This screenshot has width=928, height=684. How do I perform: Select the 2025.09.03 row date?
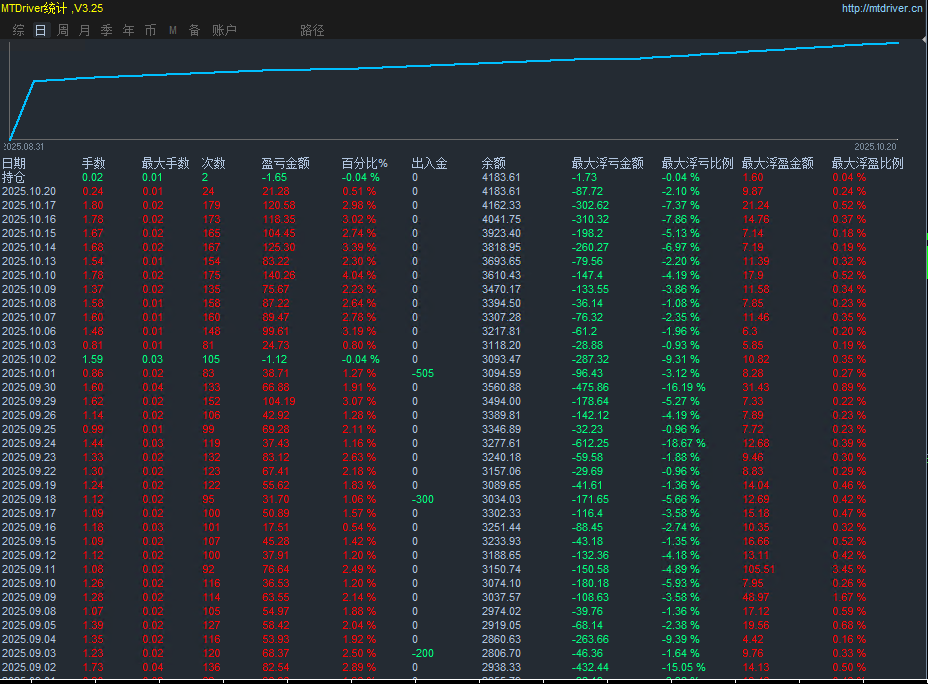pos(29,653)
